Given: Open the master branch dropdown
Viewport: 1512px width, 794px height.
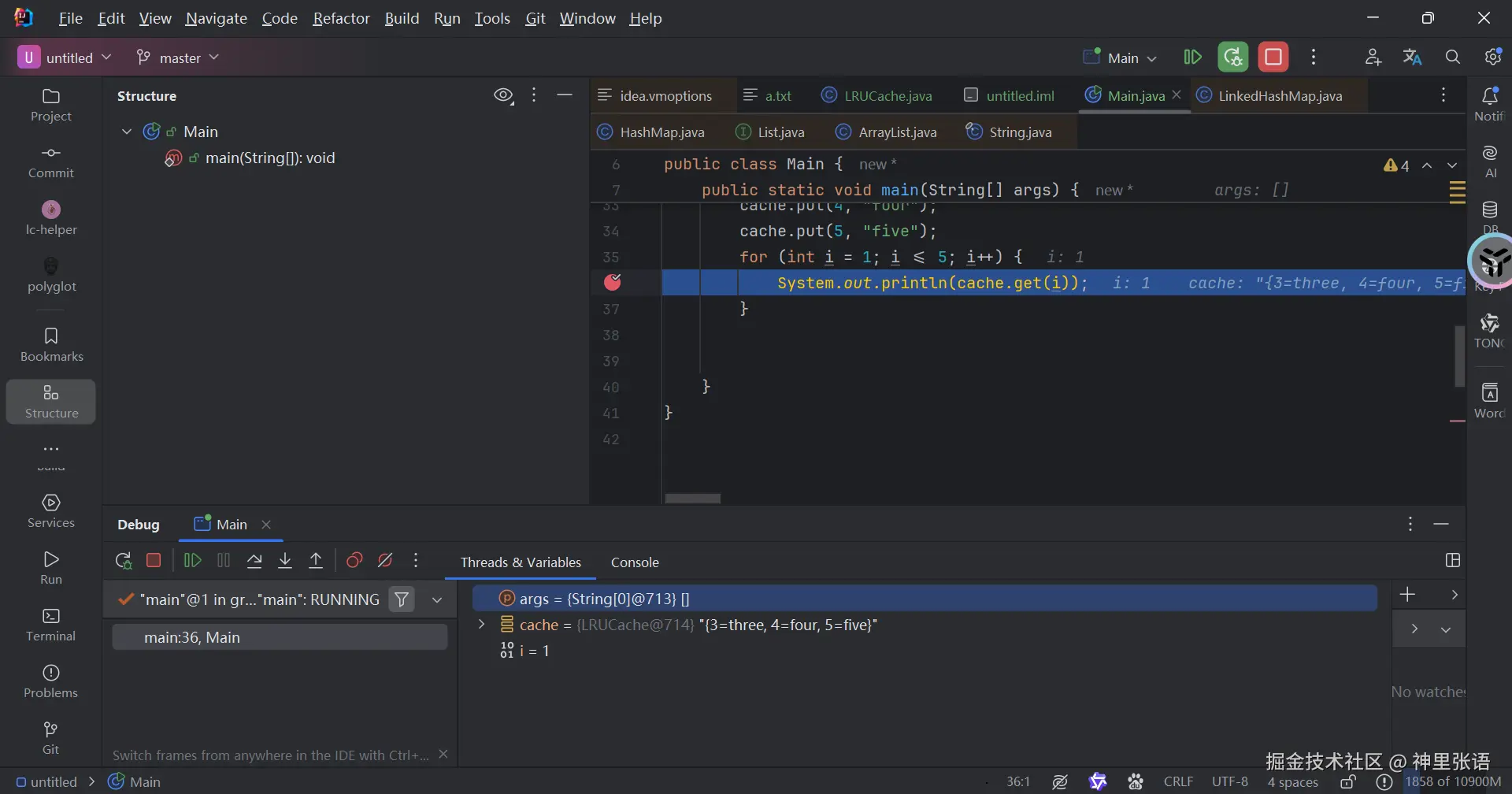Looking at the screenshot, I should coord(177,58).
